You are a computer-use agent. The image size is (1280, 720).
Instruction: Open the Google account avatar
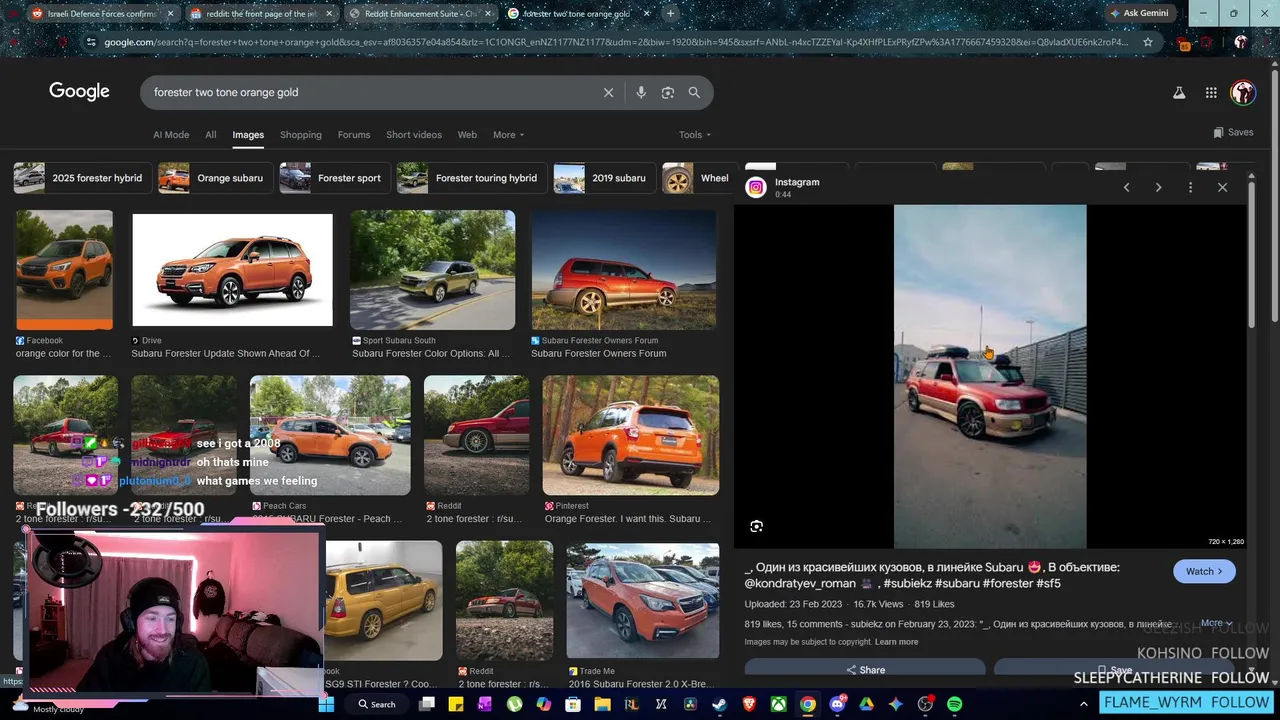(x=1243, y=93)
